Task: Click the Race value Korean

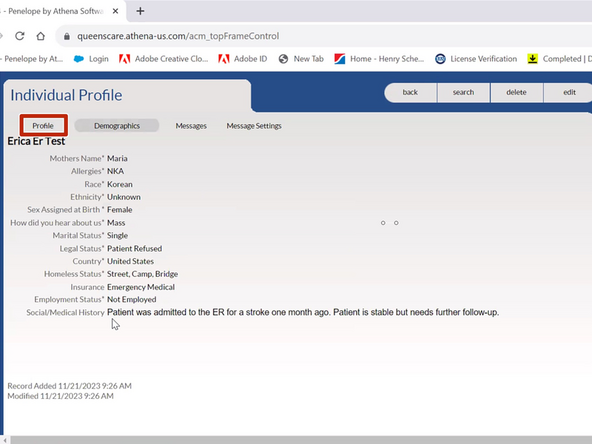Action: tap(120, 184)
